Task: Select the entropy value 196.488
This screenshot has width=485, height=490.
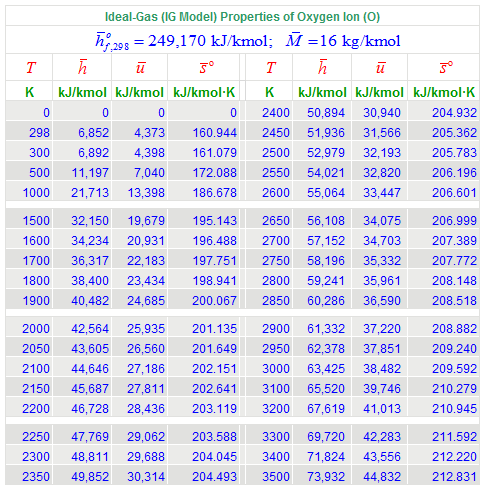Action: [x=215, y=241]
